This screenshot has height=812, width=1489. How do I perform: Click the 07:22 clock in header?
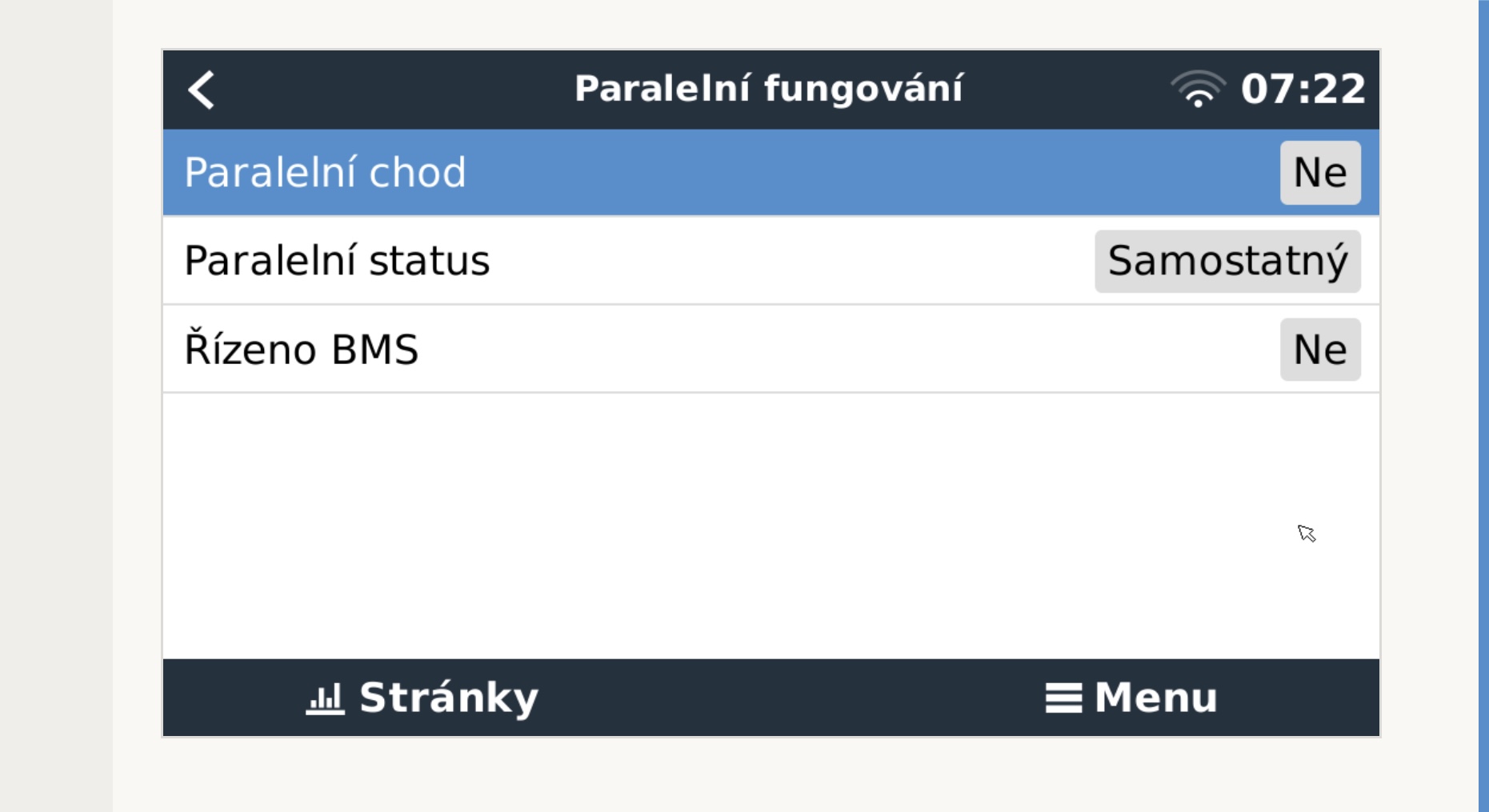click(x=1303, y=90)
